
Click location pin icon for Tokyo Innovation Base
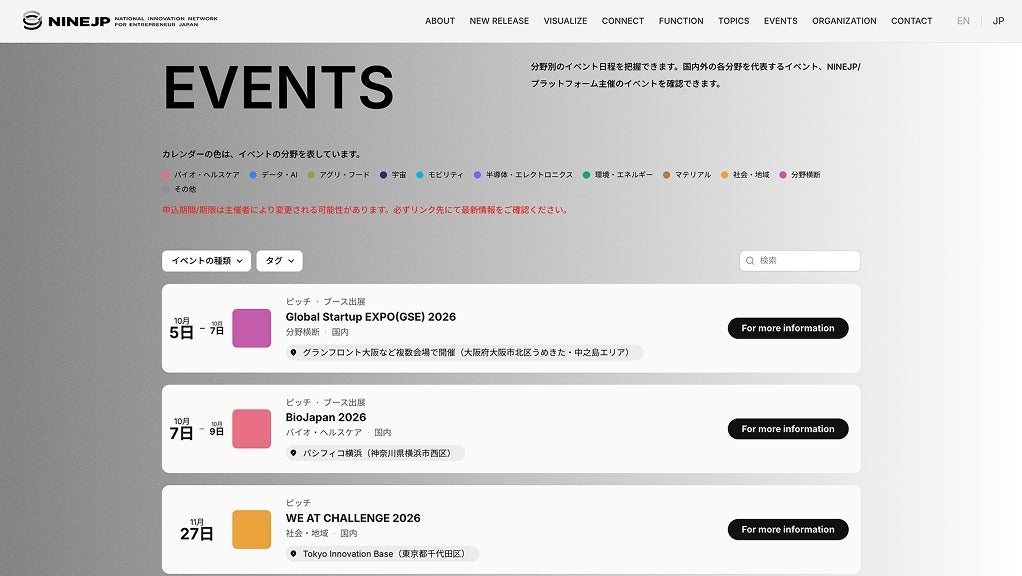click(x=293, y=554)
